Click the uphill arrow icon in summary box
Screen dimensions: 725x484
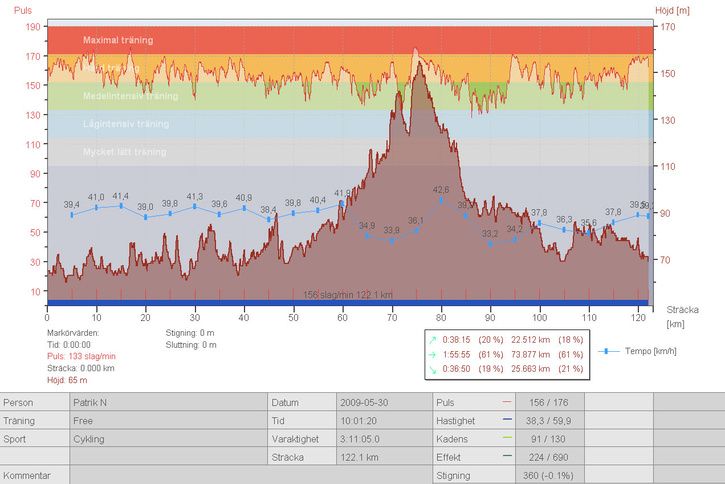[432, 338]
